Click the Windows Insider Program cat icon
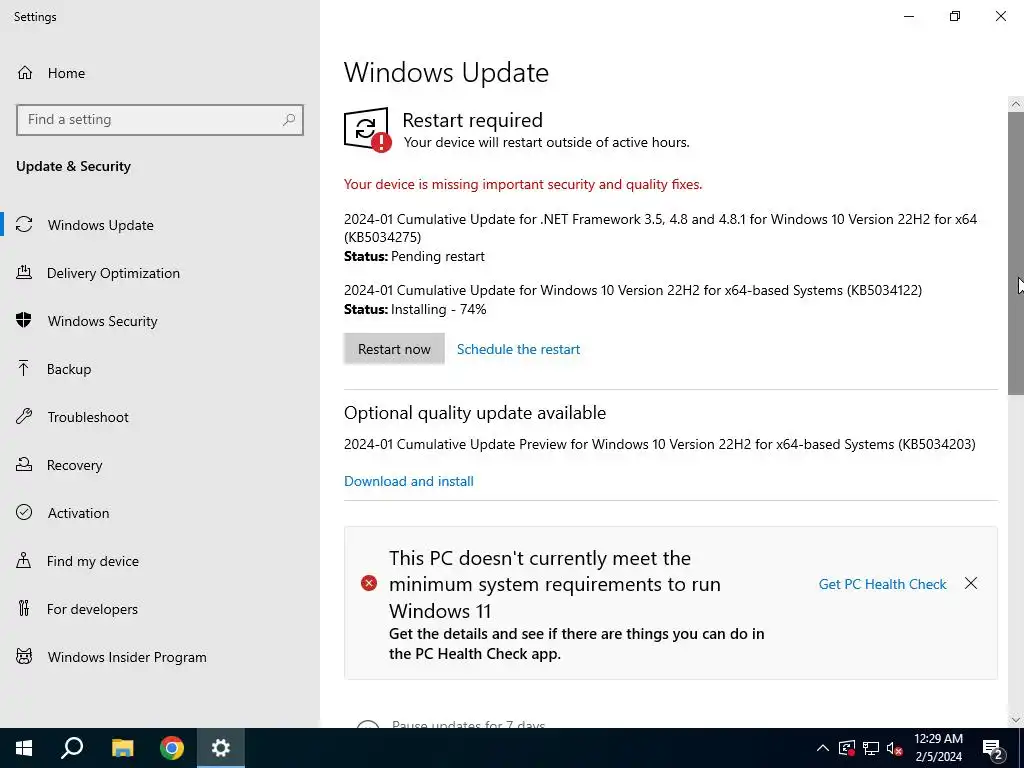 click(x=24, y=657)
